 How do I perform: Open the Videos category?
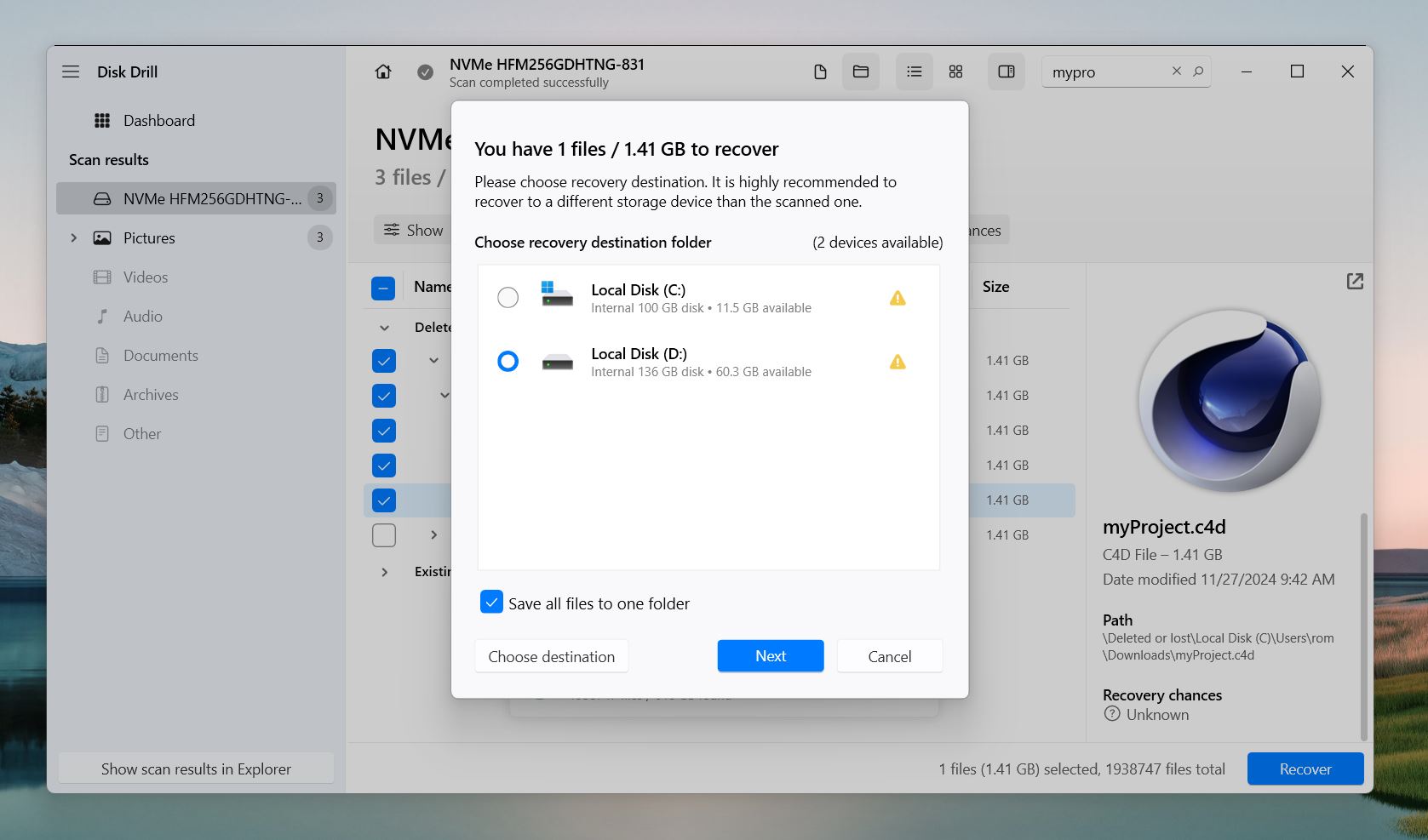146,277
